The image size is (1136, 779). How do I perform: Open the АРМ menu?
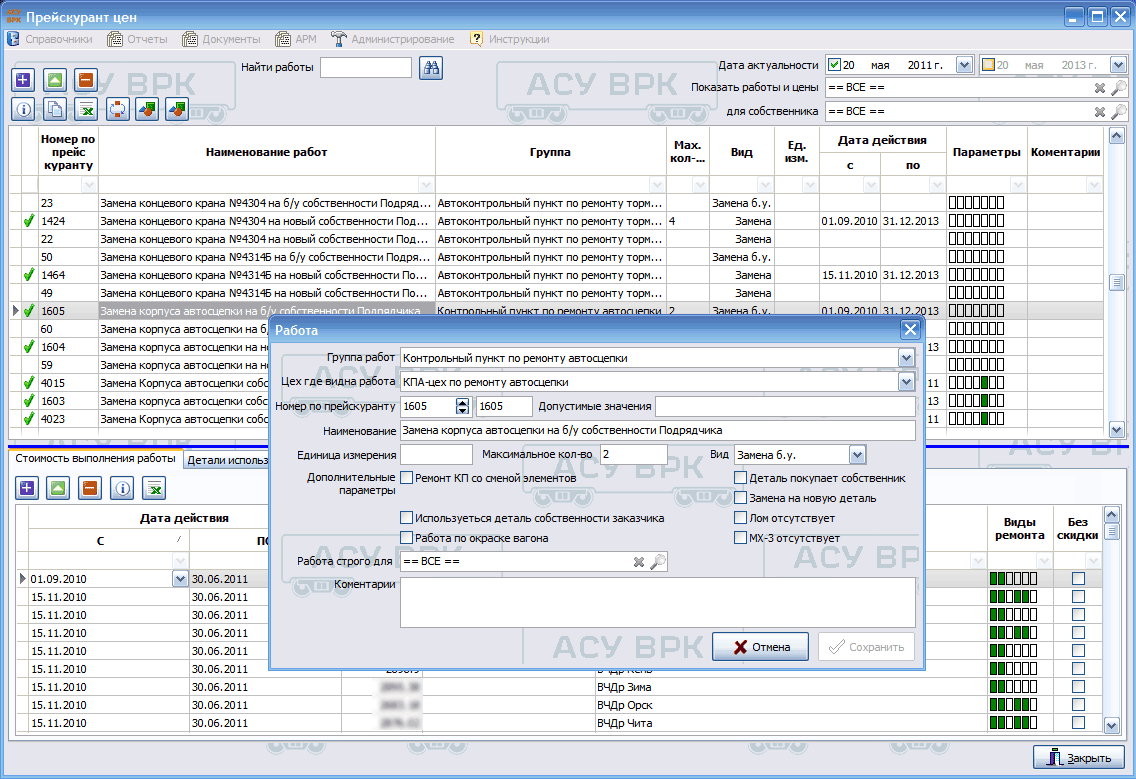[296, 39]
